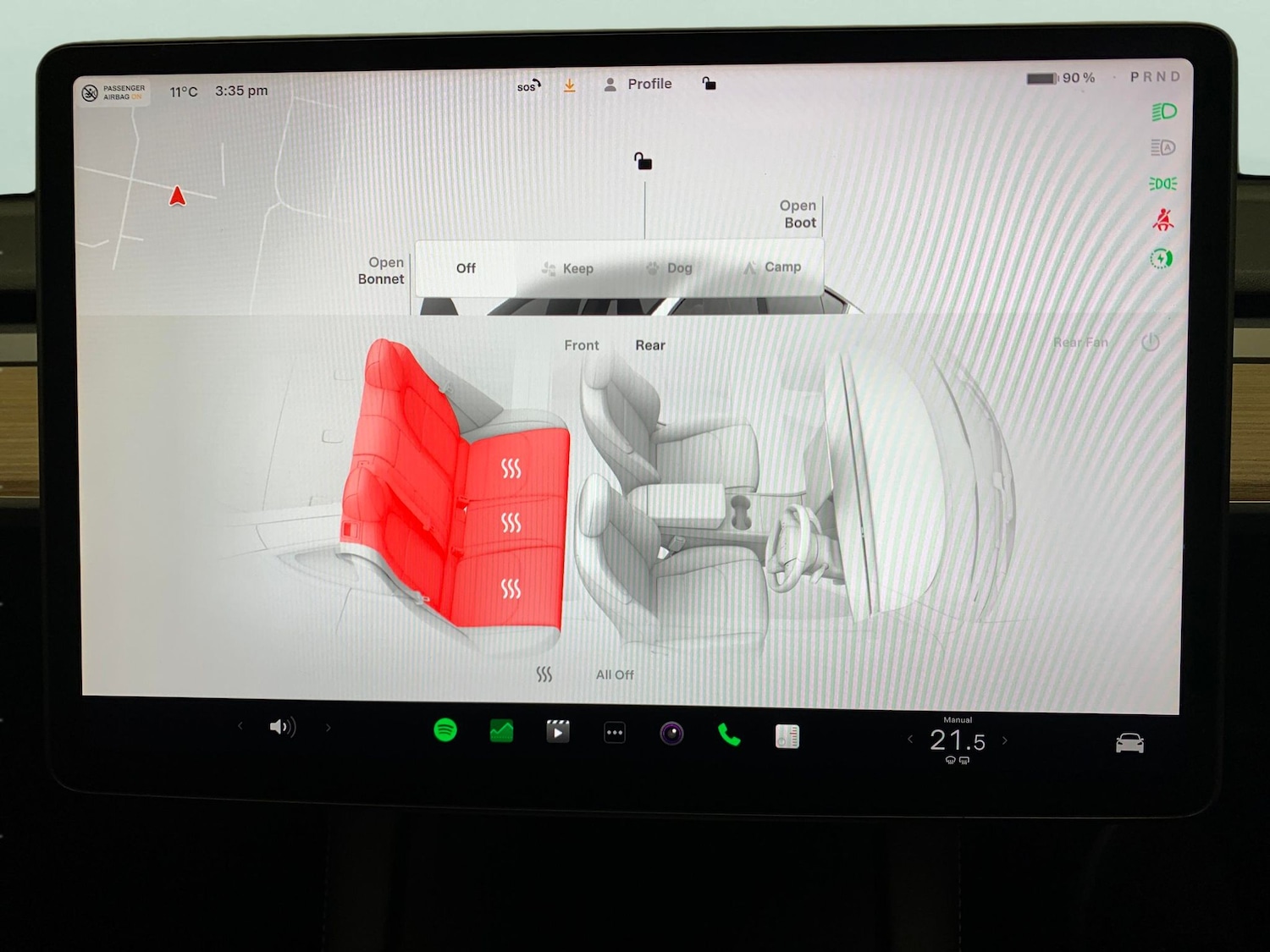Turn off climate keep with Off option
Viewport: 1270px width, 952px height.
tap(466, 267)
